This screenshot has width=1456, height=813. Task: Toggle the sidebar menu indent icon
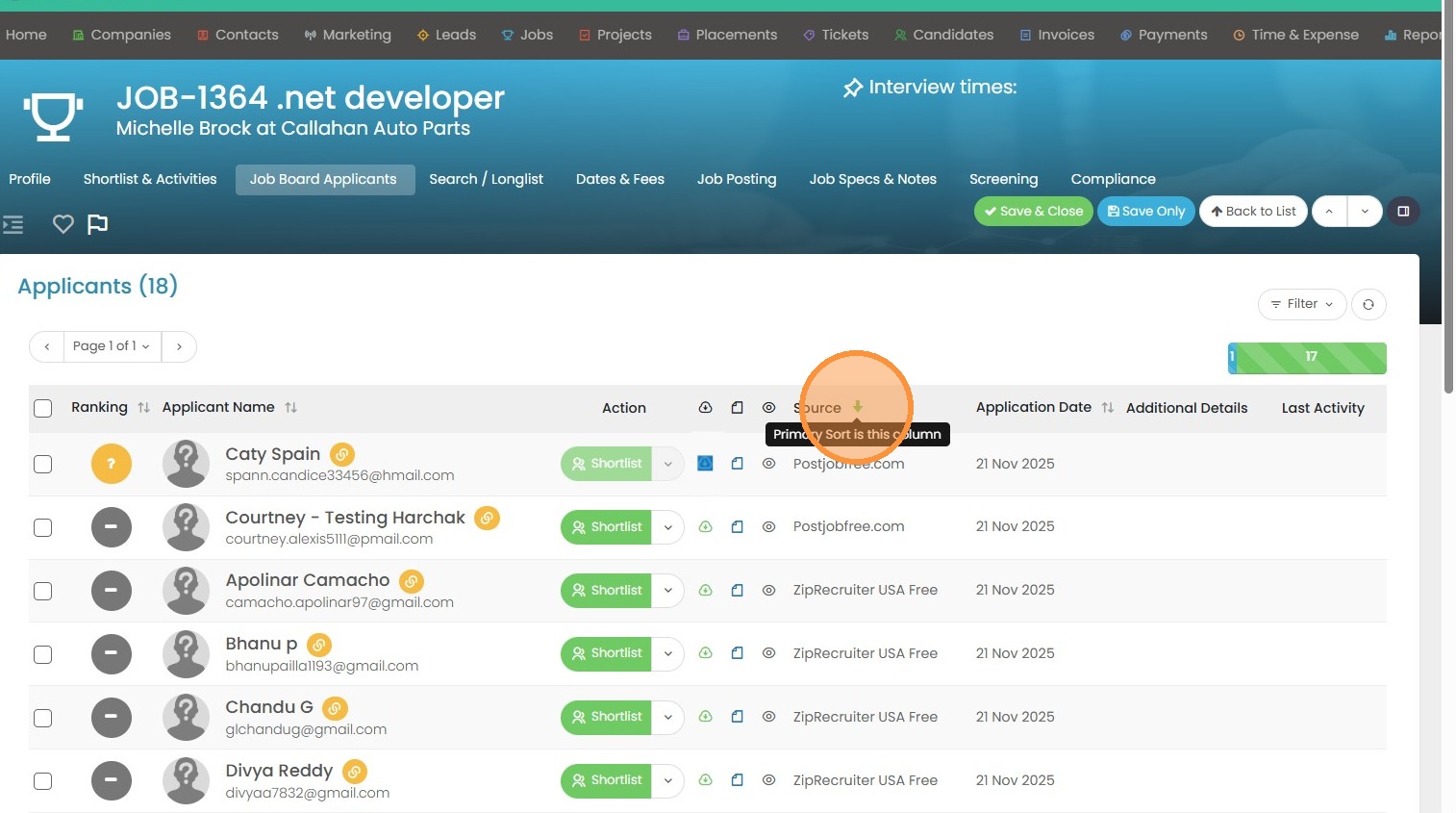pos(13,224)
